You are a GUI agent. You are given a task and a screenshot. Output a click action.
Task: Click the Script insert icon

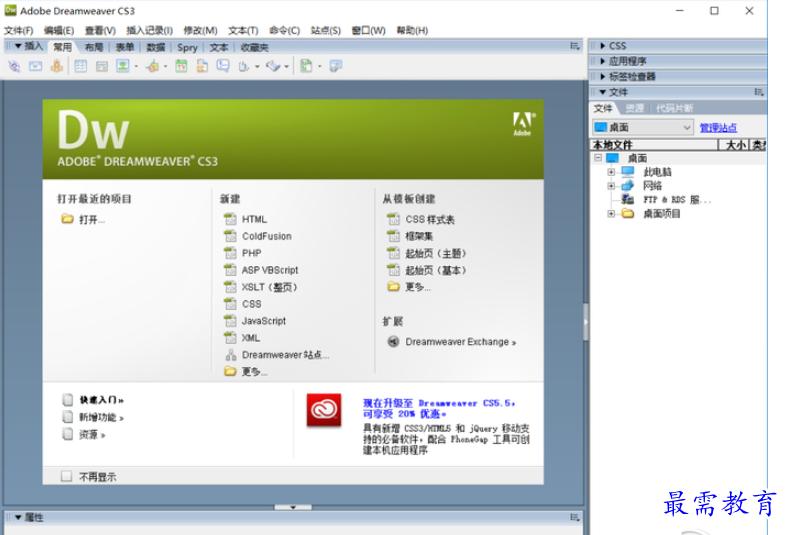tap(273, 66)
